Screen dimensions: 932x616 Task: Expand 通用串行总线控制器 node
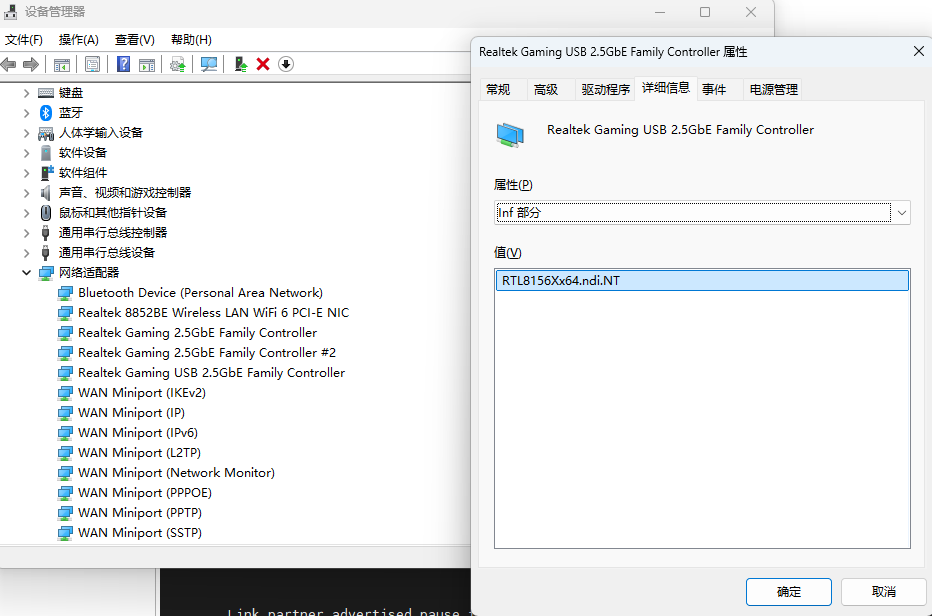click(26, 232)
